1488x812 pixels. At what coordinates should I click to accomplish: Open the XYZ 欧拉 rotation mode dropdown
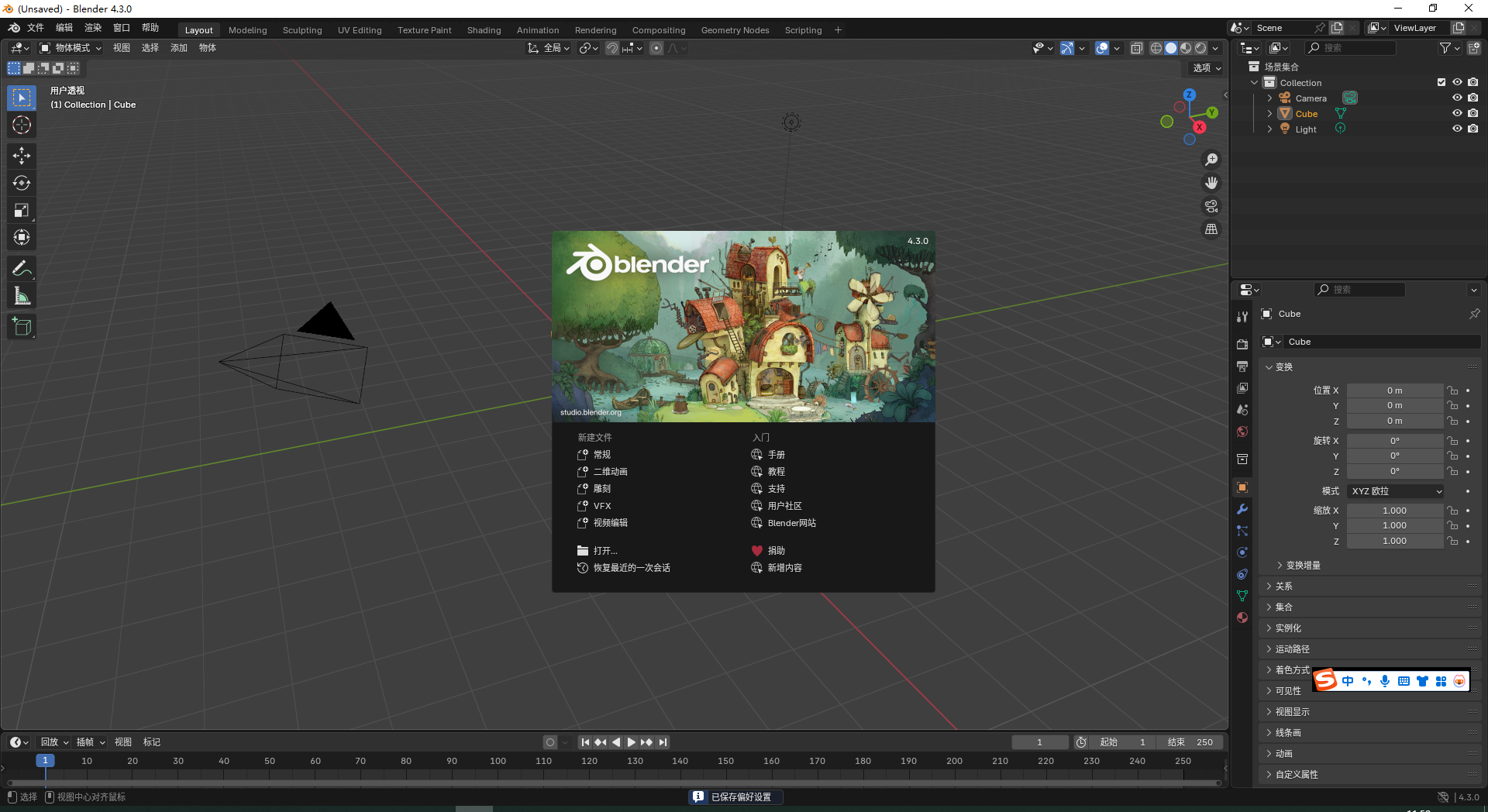point(1394,490)
